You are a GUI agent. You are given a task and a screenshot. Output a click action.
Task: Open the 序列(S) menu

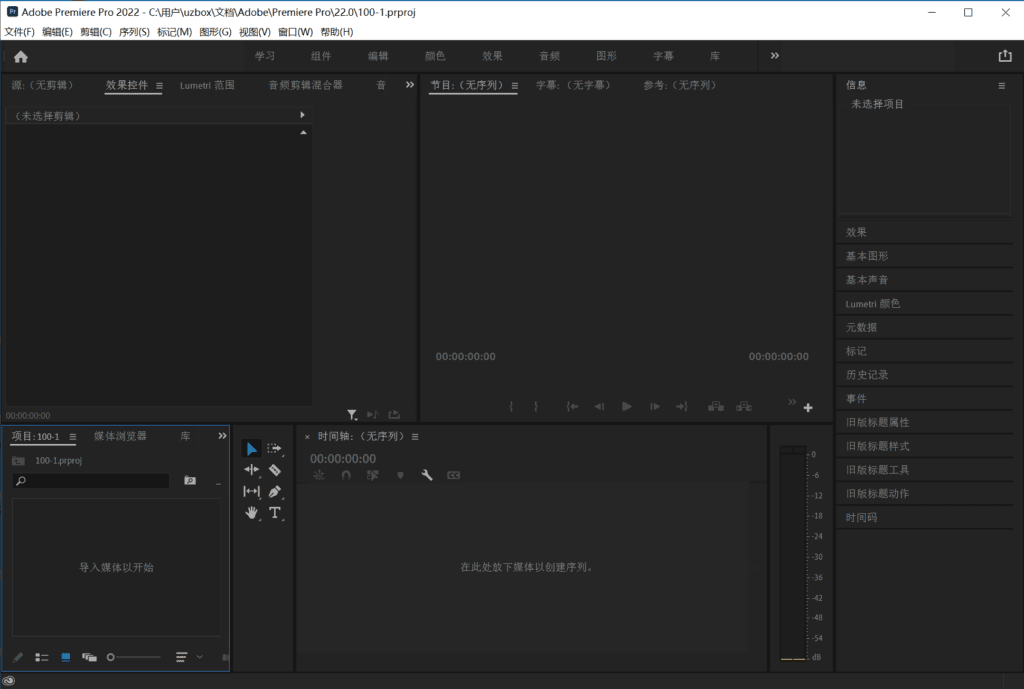coord(134,32)
